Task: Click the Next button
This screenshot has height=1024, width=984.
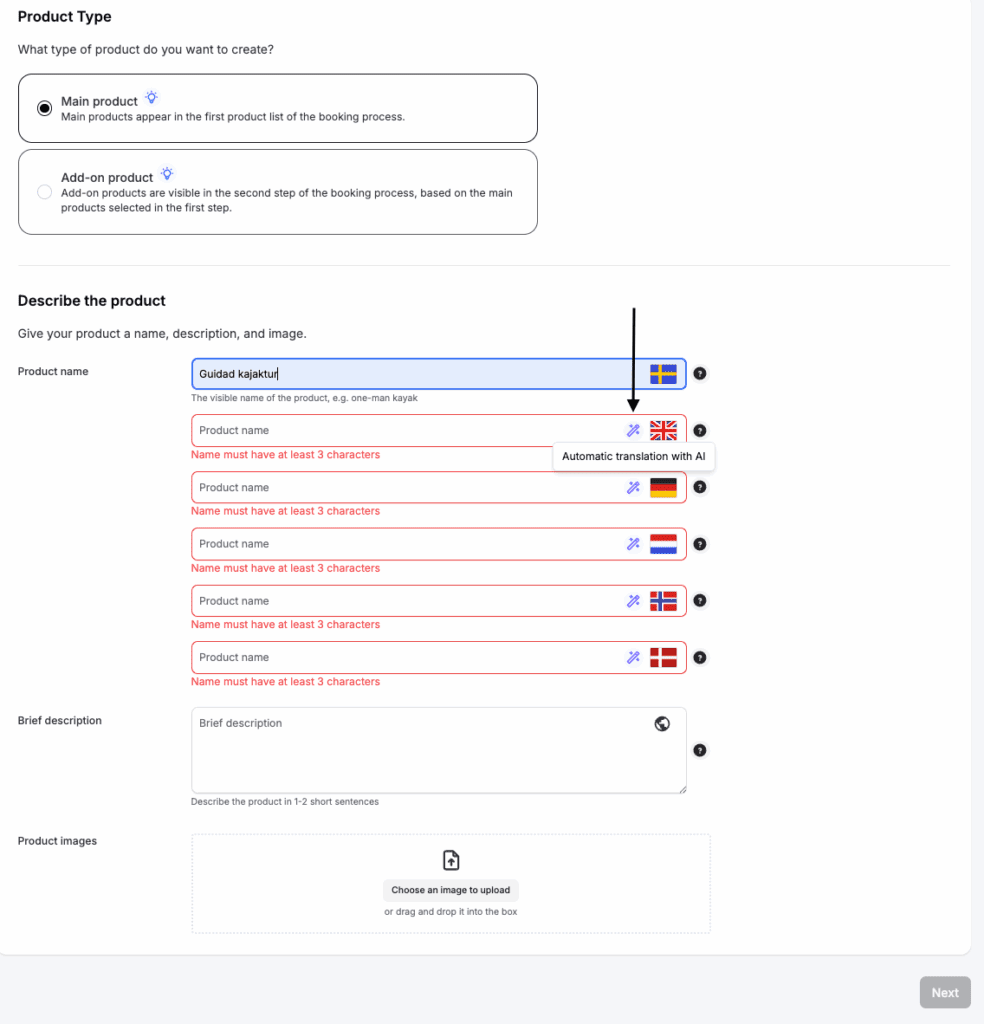Action: point(944,993)
